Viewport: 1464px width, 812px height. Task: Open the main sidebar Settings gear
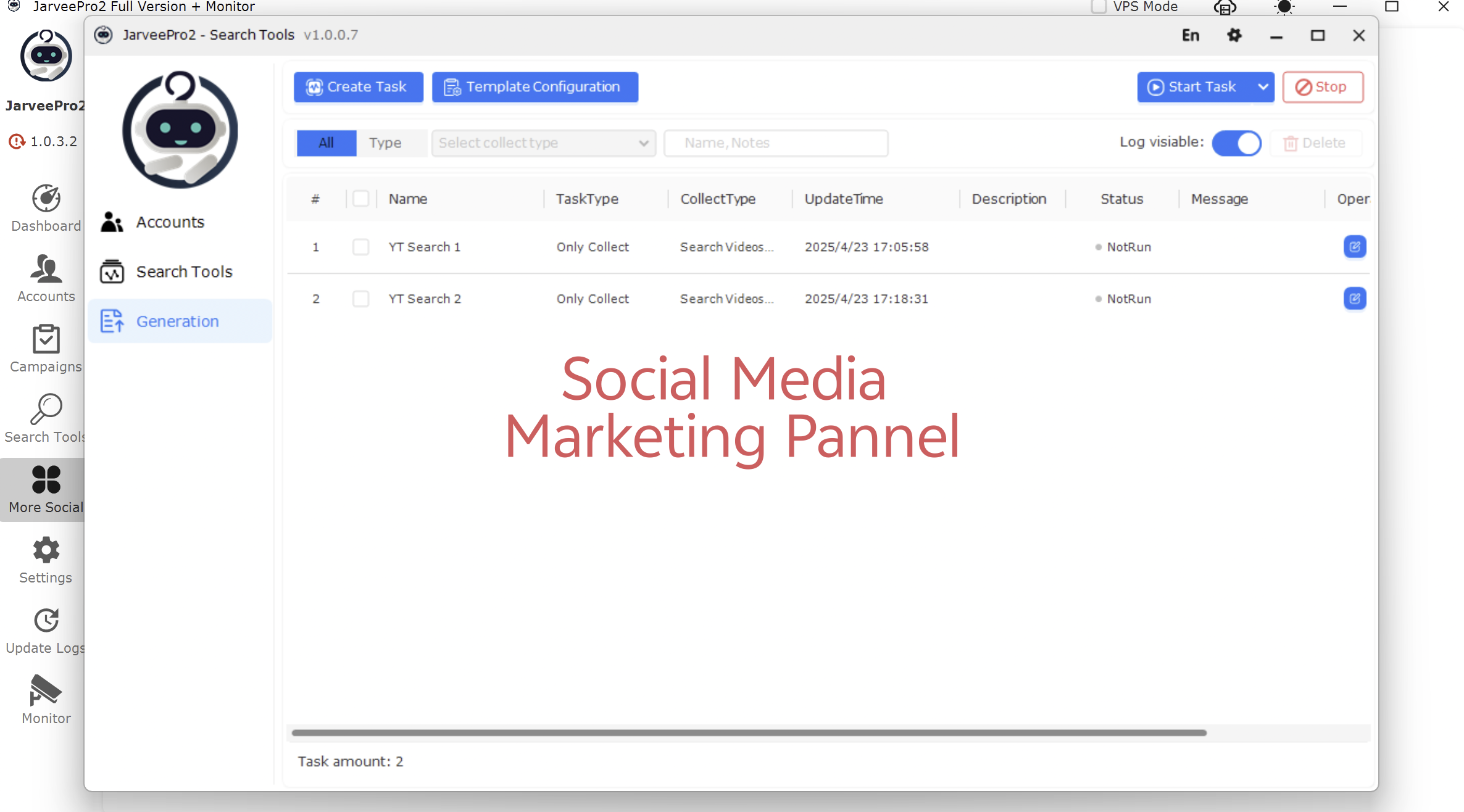(x=46, y=550)
